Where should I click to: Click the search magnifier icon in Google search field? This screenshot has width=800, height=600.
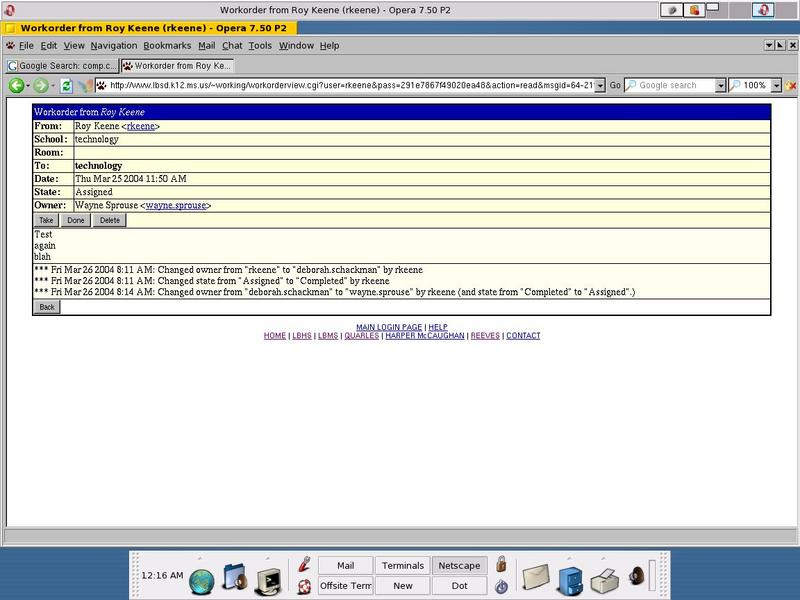[631, 85]
